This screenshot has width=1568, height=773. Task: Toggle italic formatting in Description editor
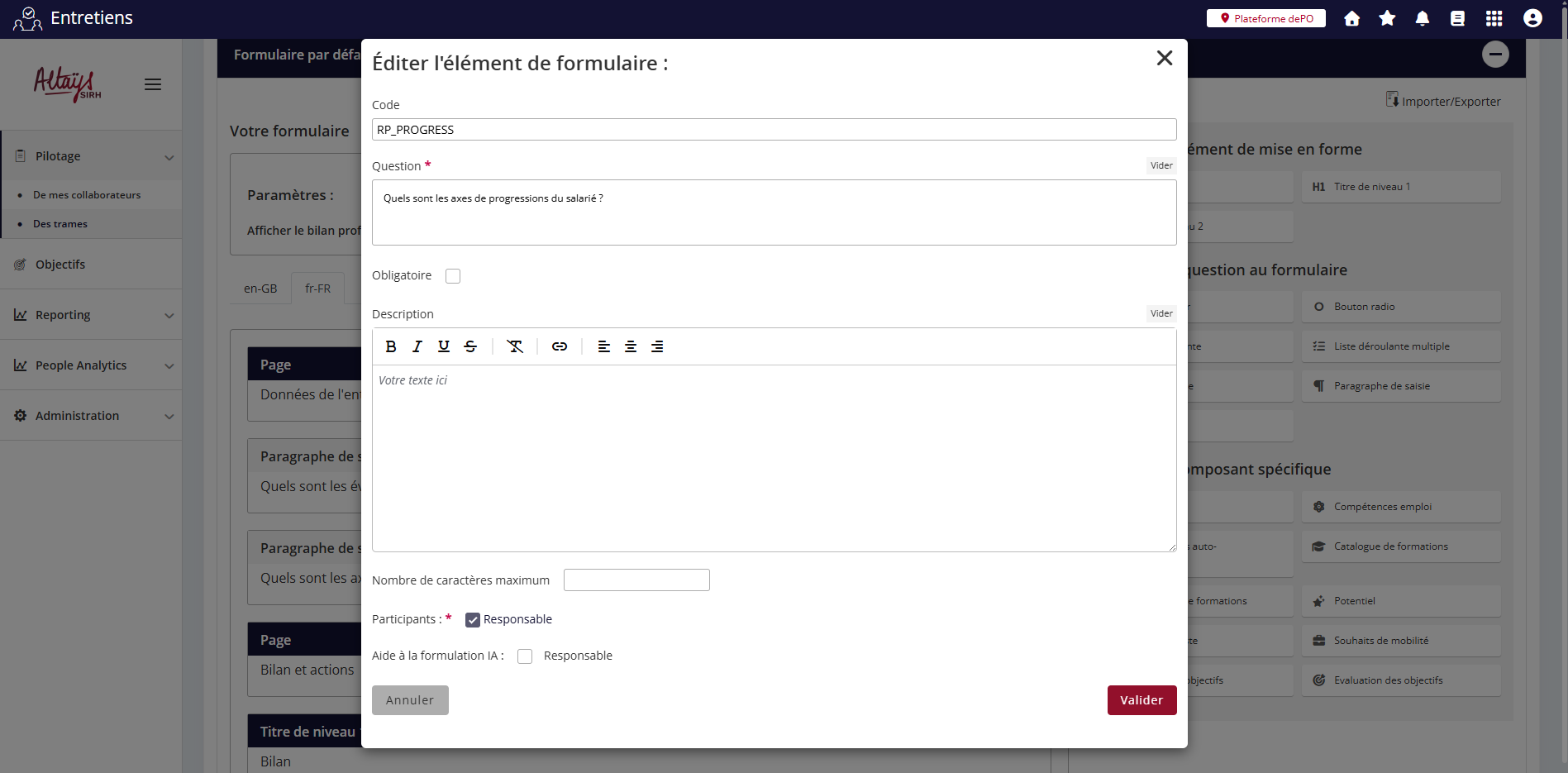point(417,346)
